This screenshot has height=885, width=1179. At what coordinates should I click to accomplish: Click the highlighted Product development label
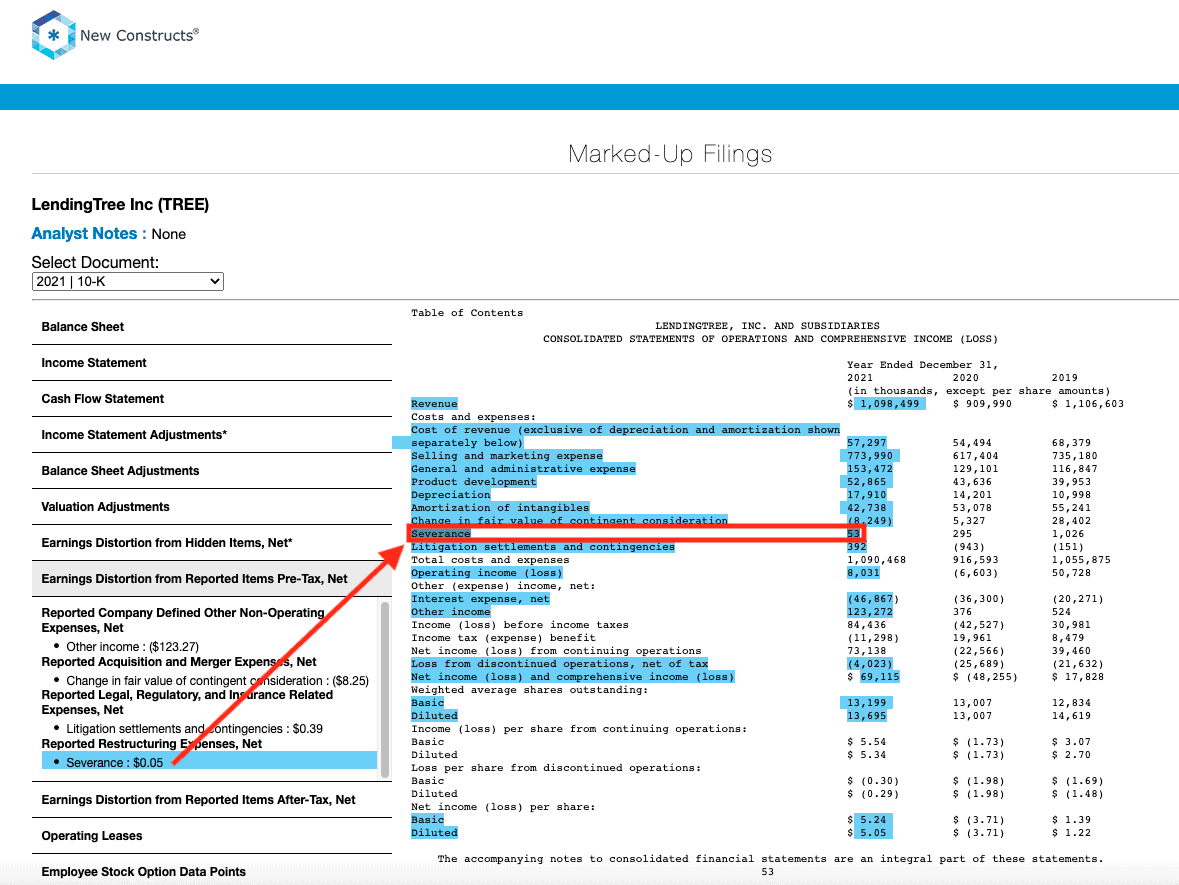pos(474,482)
